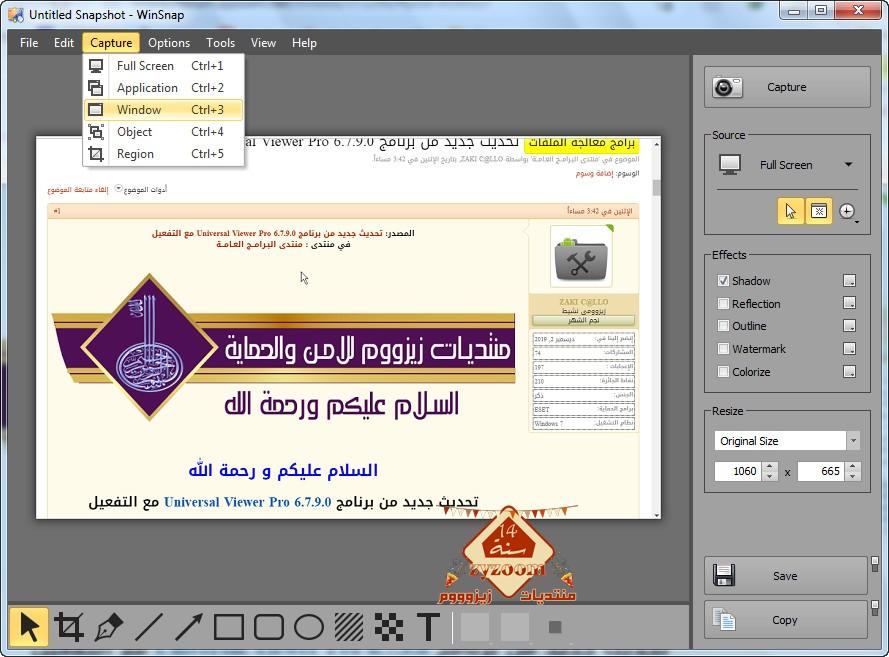Click the small line width square selector
The height and width of the screenshot is (657, 889).
555,627
